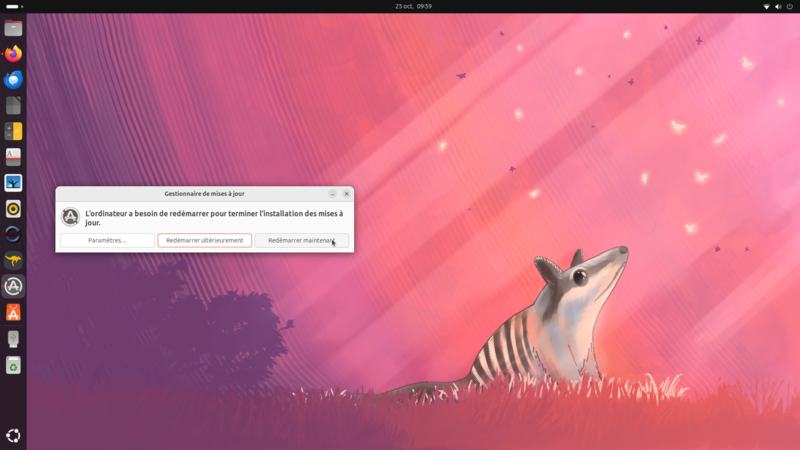Open the document scanner icon in dock
Viewport: 800px width, 450px height.
pyautogui.click(x=13, y=157)
